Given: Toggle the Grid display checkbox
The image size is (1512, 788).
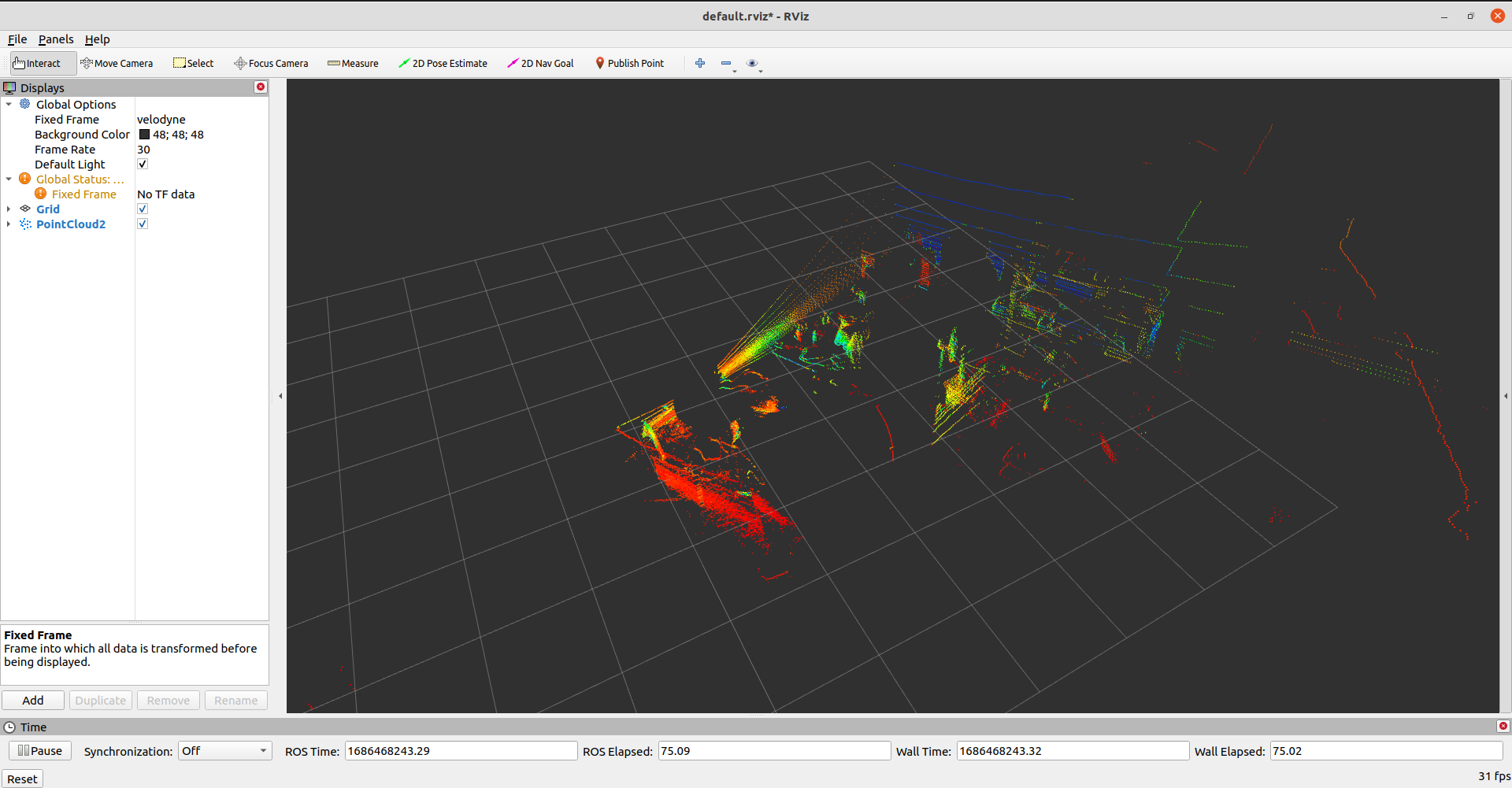Looking at the screenshot, I should coord(143,209).
